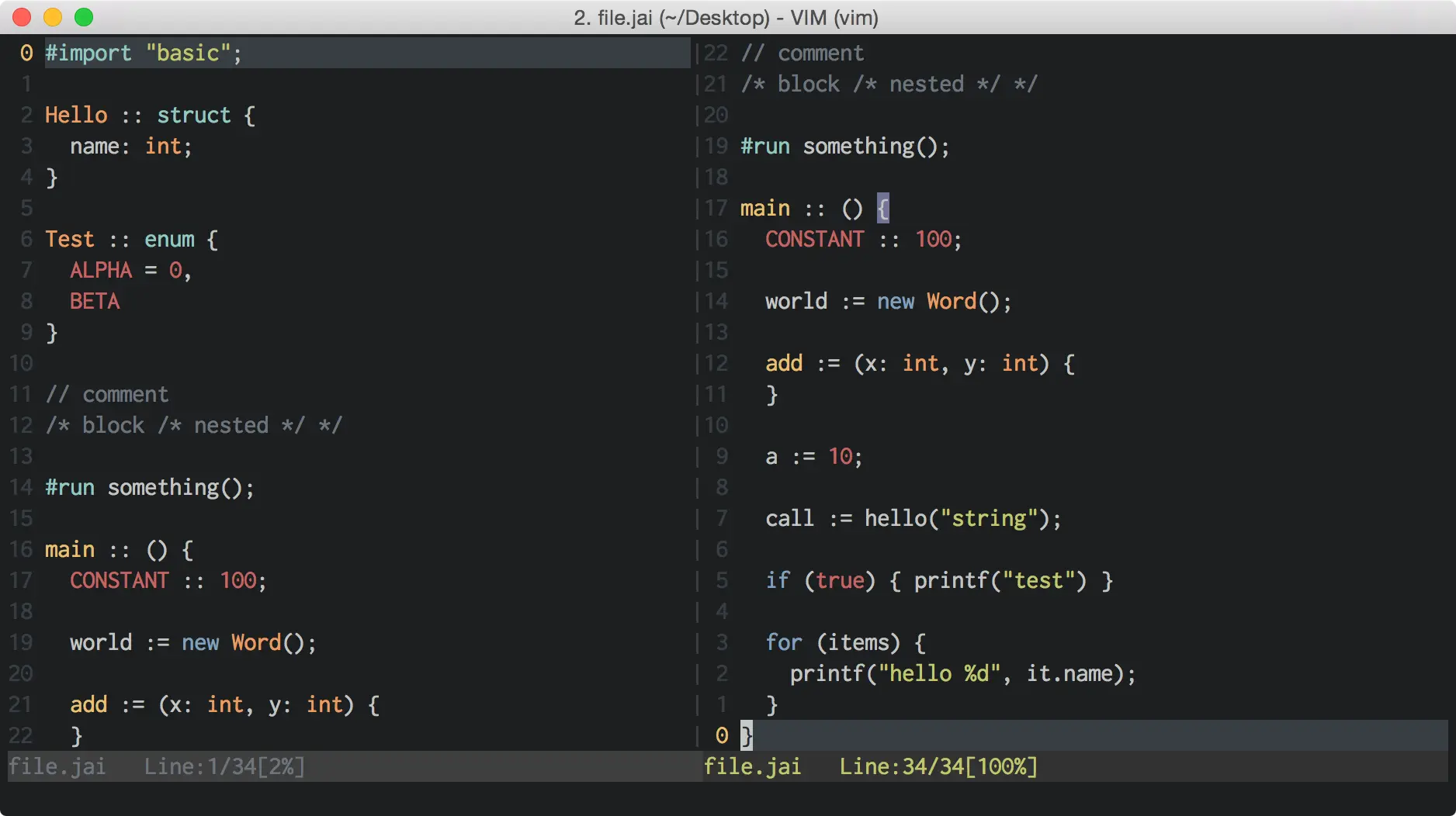Click the nested block comment in left pane
The height and width of the screenshot is (816, 1456).
192,425
